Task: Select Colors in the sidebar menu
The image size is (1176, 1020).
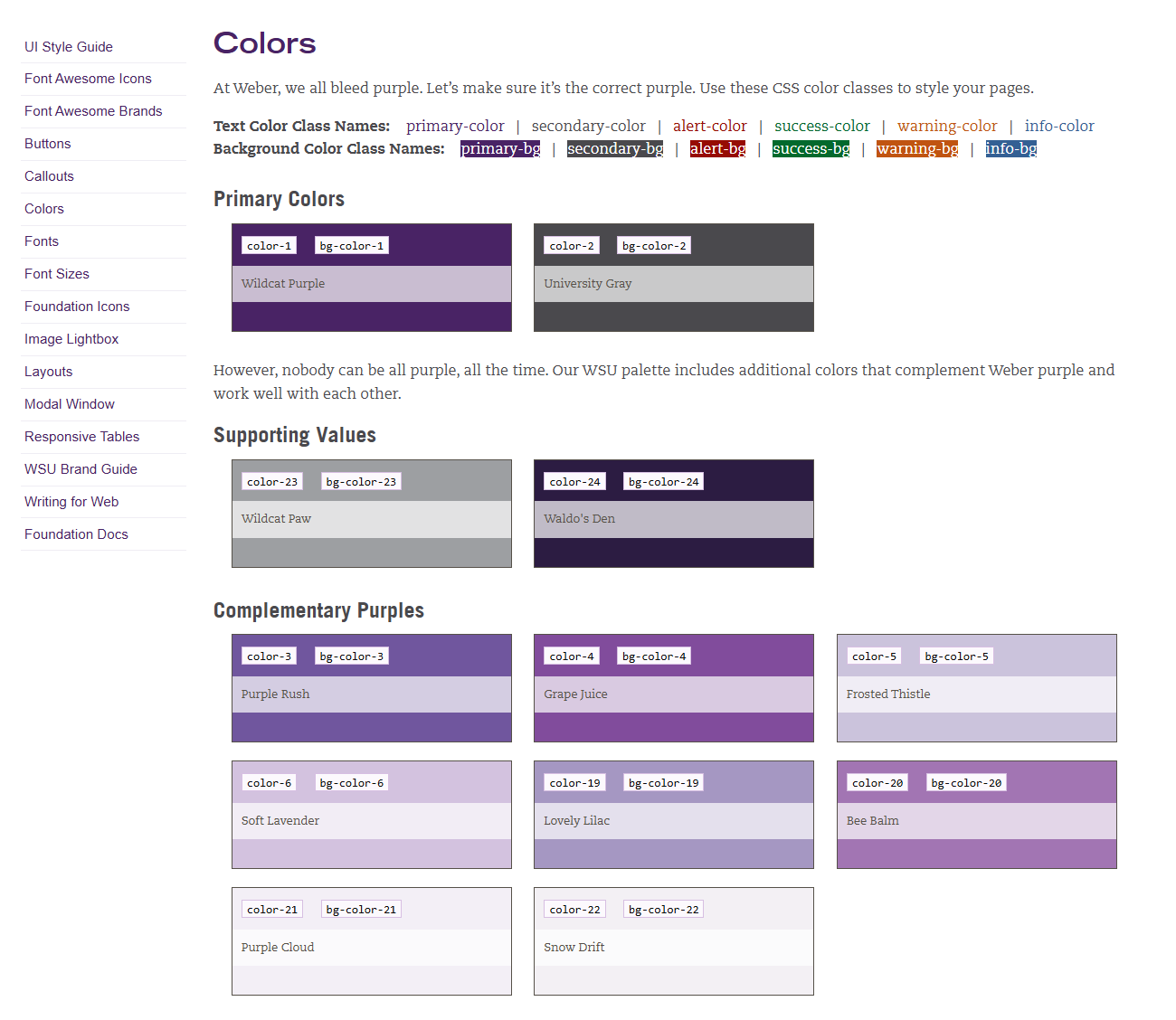Action: click(44, 209)
